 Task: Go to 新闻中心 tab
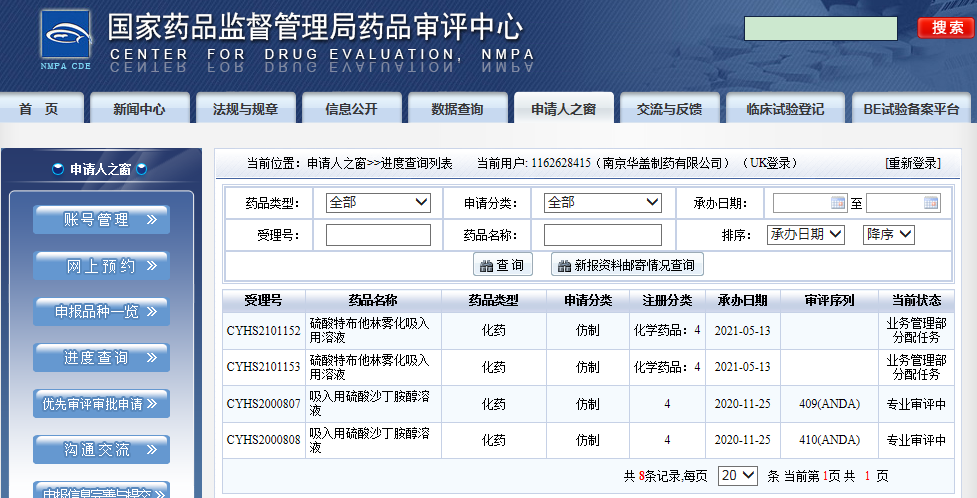coord(139,109)
